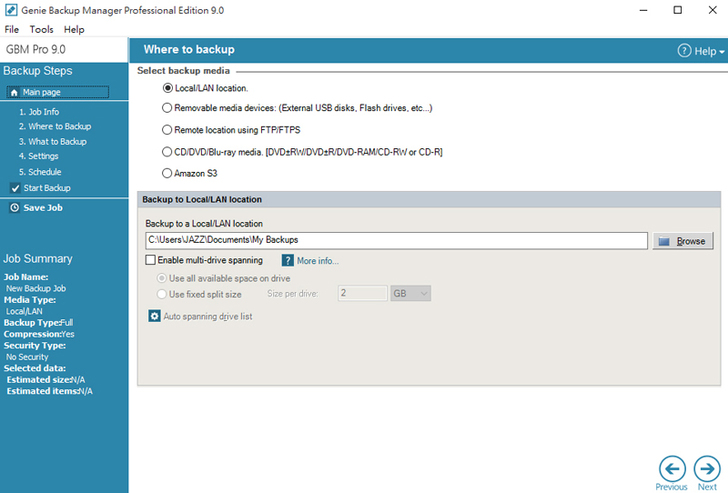This screenshot has height=493, width=728.
Task: Go to step 4. Settings
Action: coord(39,156)
